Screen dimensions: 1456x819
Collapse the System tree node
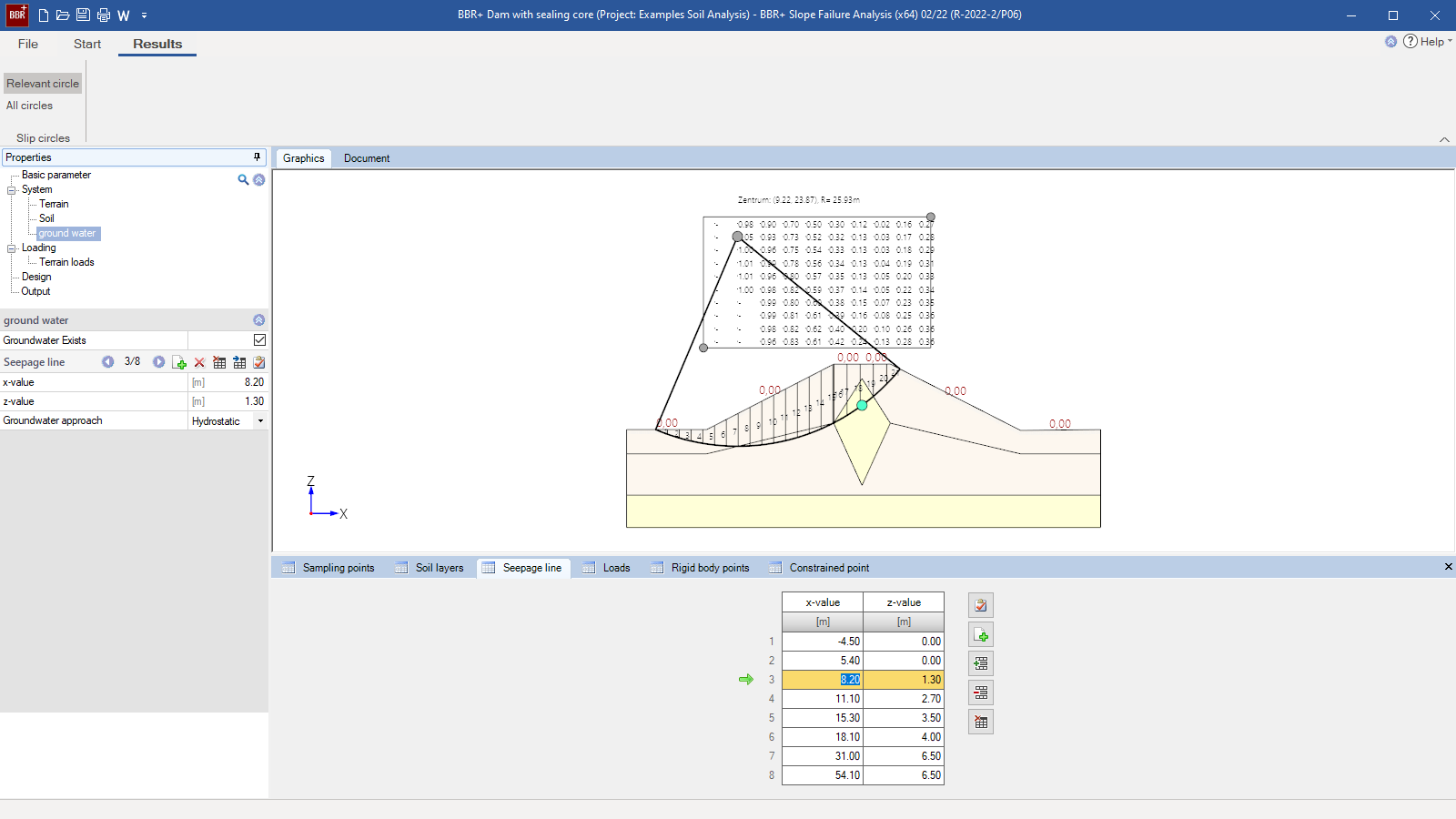[12, 190]
